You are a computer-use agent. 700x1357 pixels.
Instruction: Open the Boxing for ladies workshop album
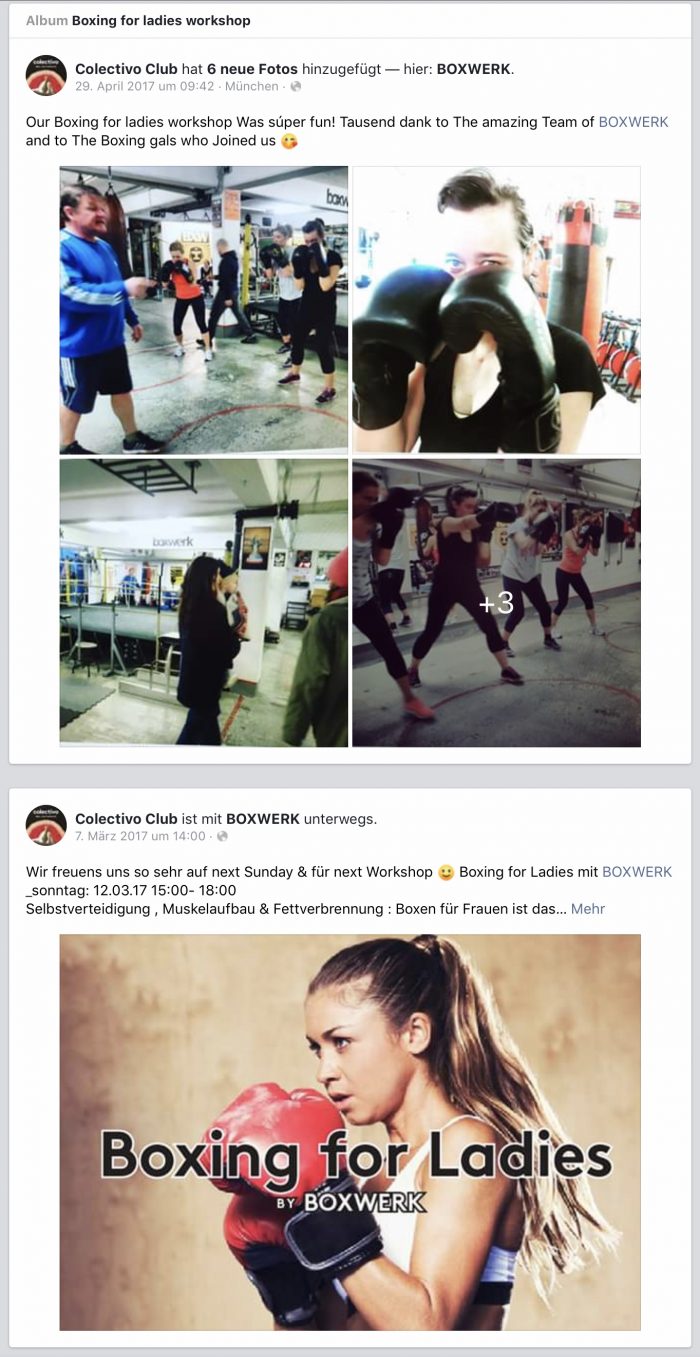pos(161,20)
